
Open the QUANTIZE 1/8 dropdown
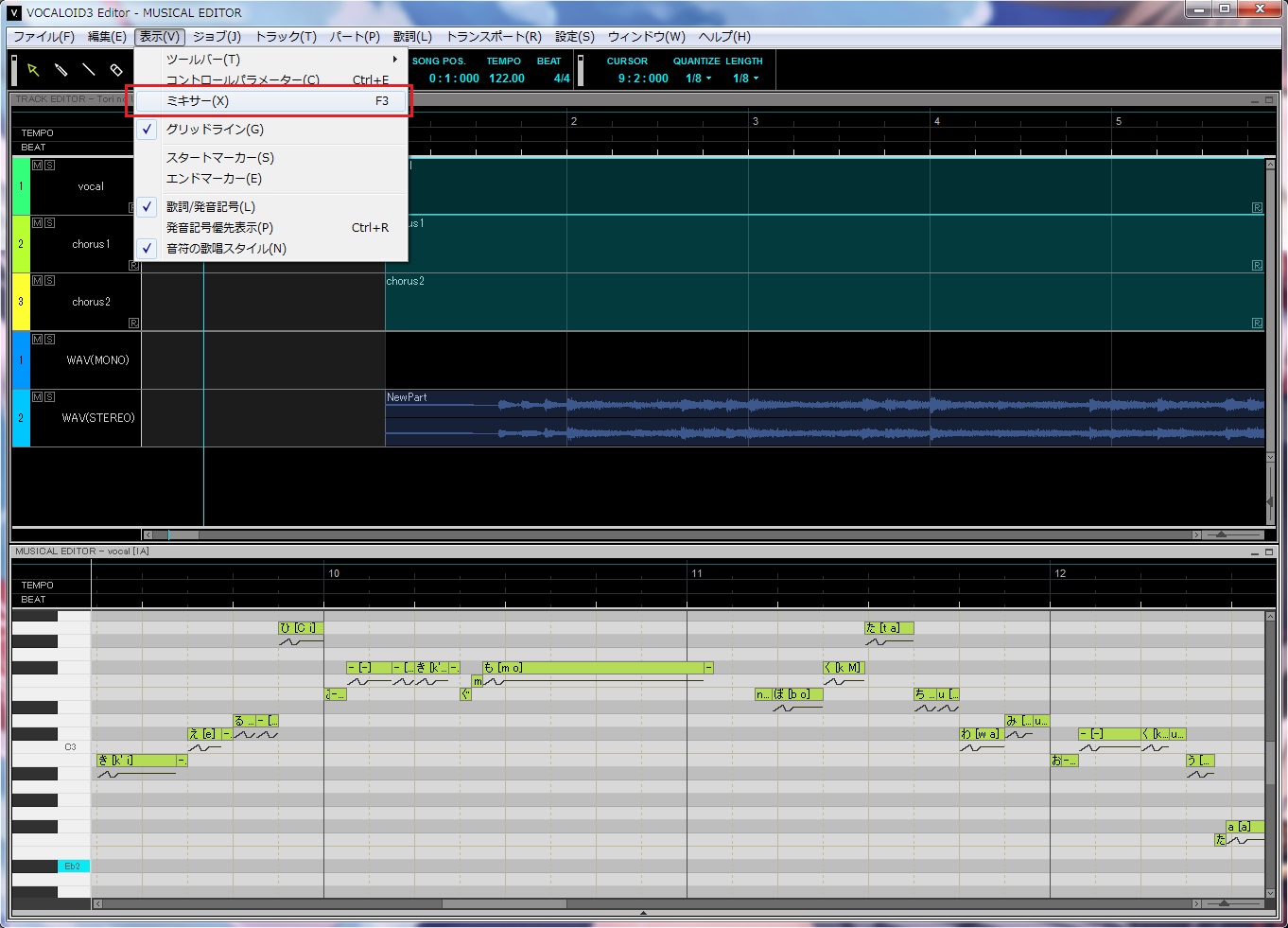pos(698,79)
